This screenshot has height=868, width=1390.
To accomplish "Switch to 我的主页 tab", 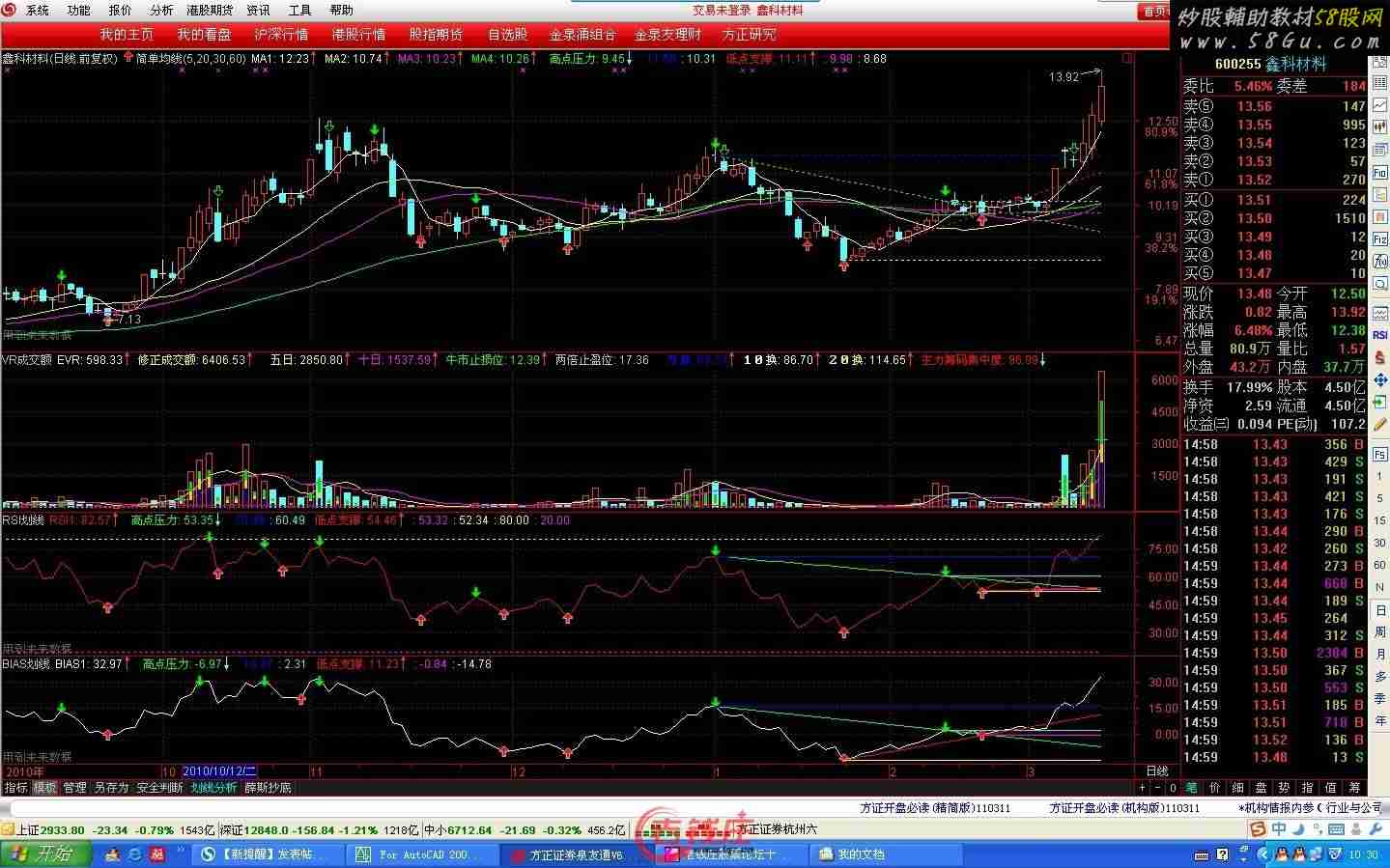I will (x=127, y=35).
